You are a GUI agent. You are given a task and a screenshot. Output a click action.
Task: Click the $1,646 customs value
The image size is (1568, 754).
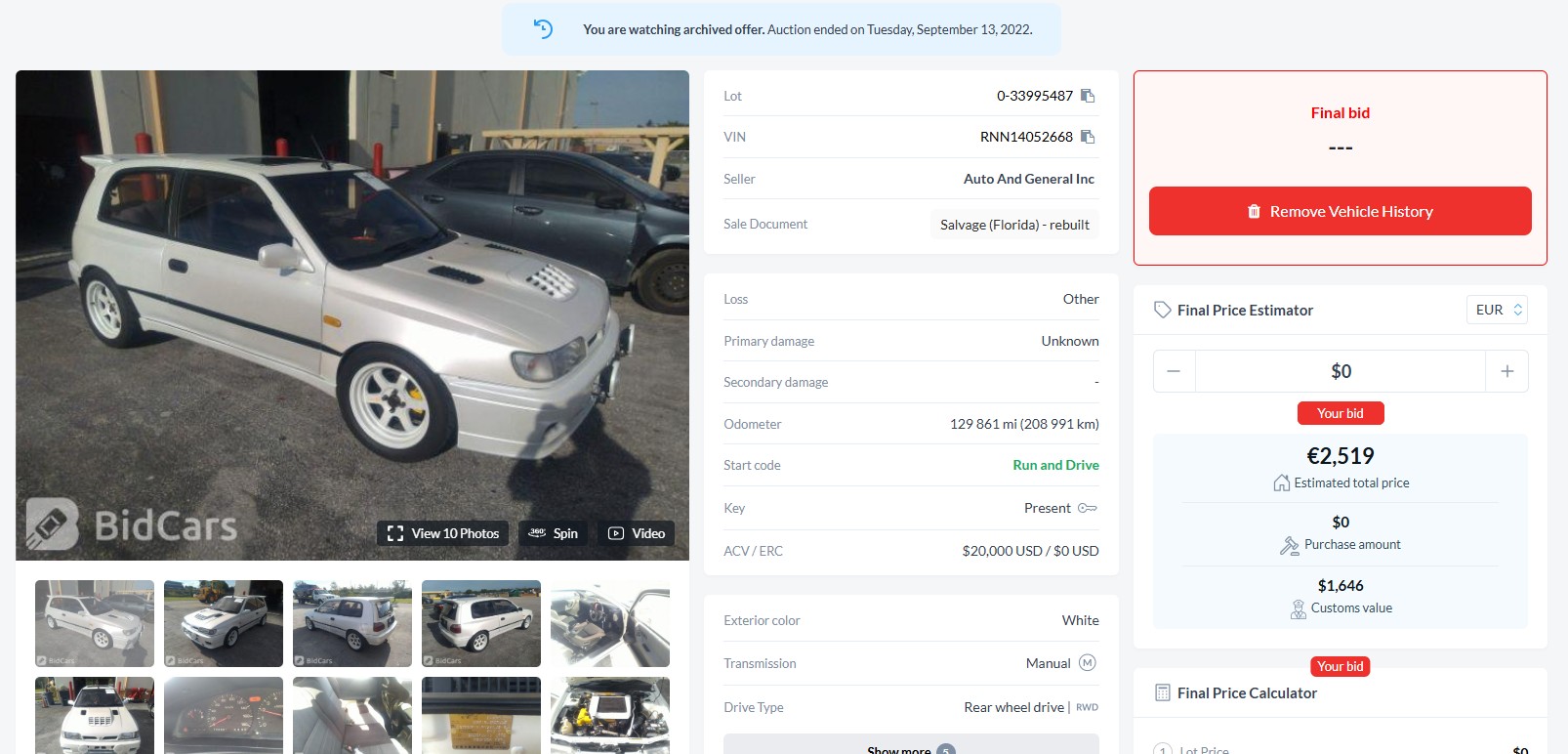(x=1341, y=586)
